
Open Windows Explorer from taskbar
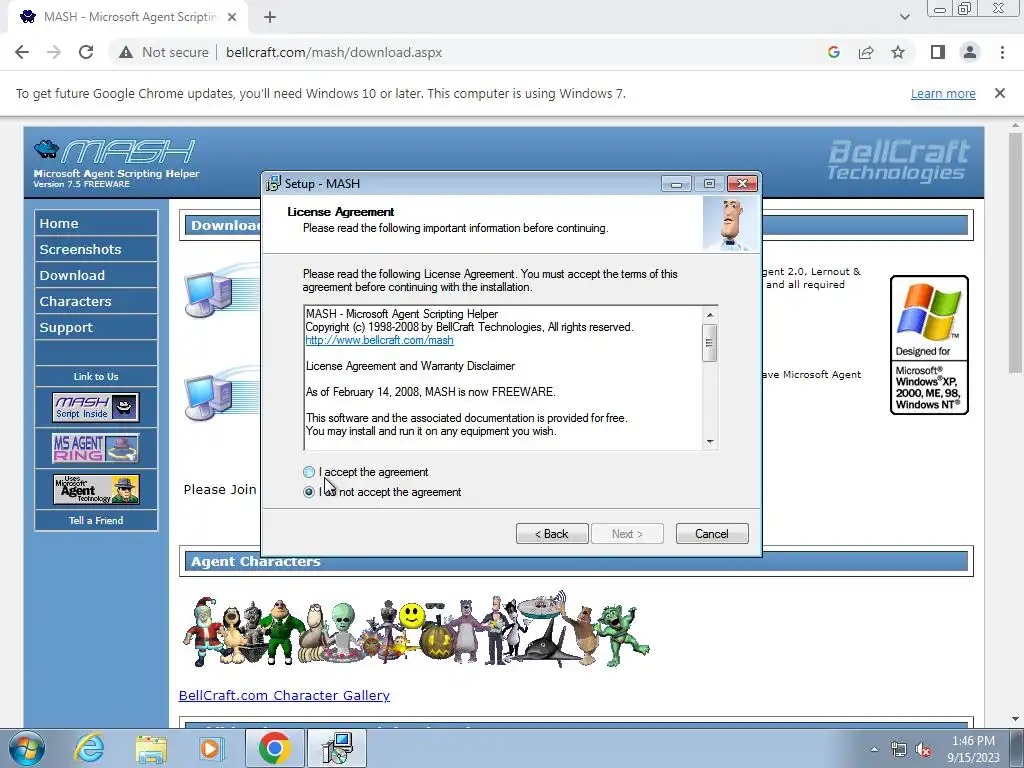[x=151, y=748]
